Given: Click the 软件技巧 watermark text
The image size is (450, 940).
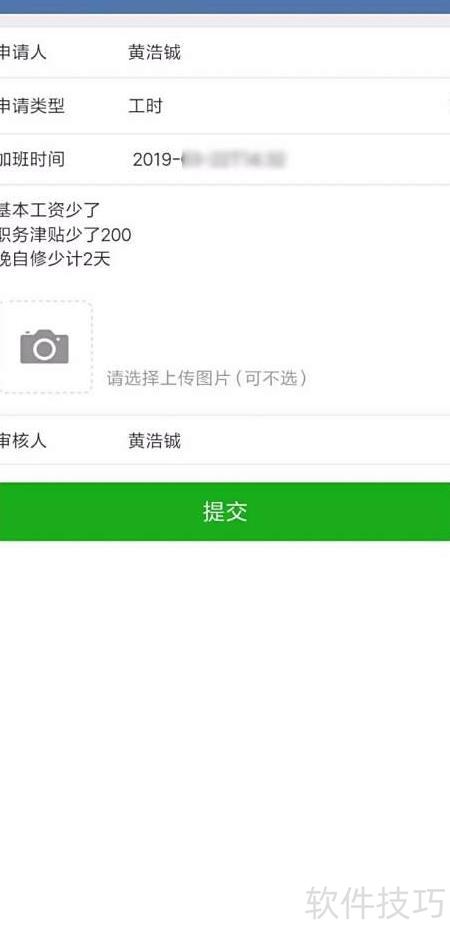Looking at the screenshot, I should (x=376, y=903).
